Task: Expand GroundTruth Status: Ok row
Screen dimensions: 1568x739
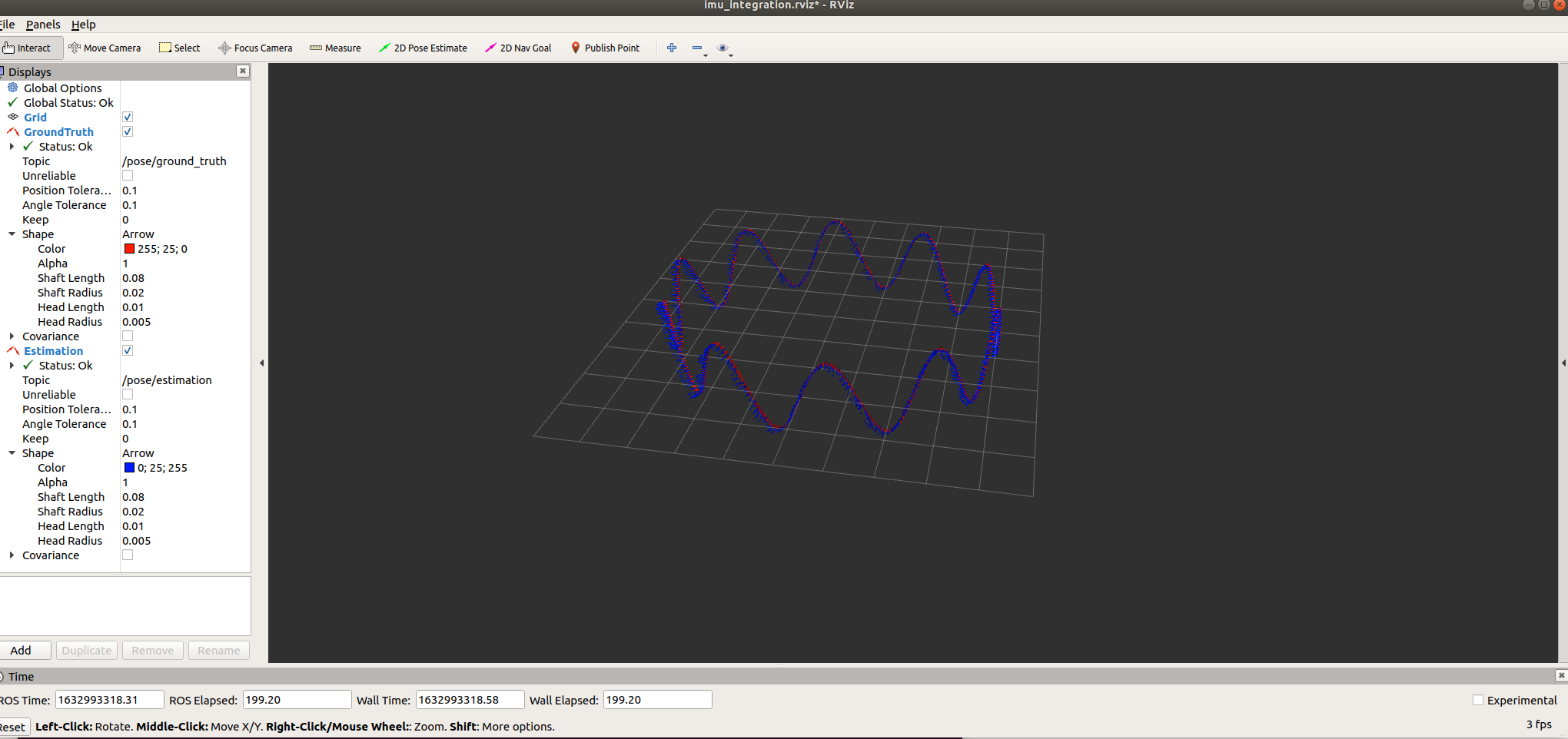Action: [12, 146]
